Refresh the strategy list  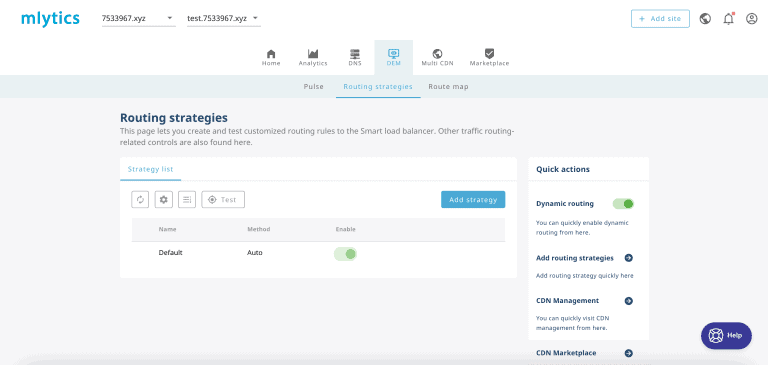pos(140,199)
